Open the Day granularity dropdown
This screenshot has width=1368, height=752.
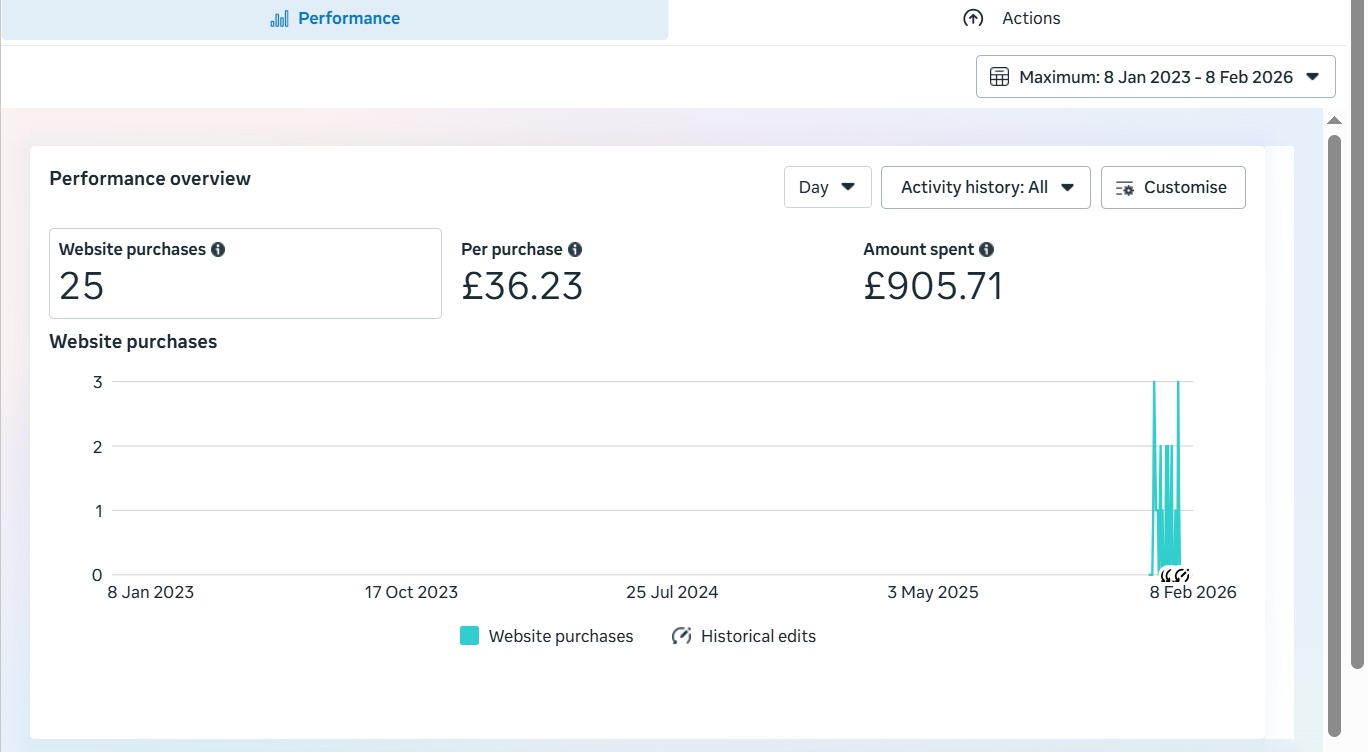pyautogui.click(x=827, y=187)
